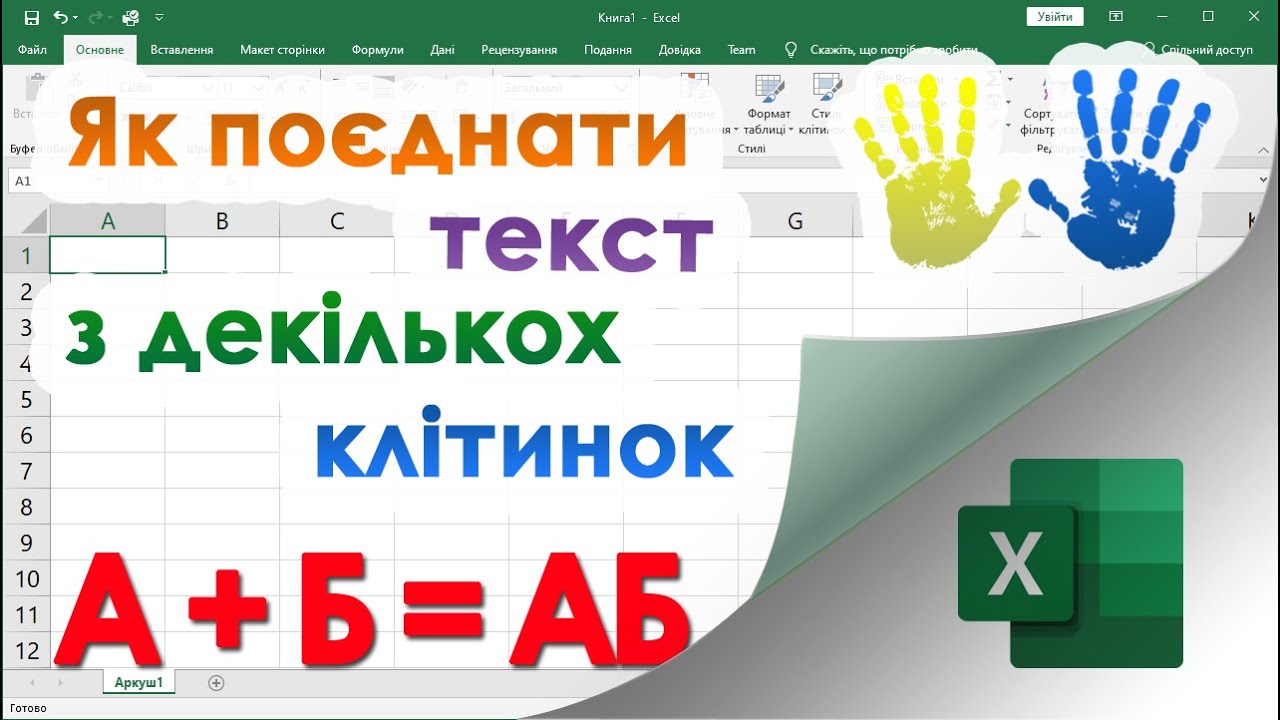Switch to the Рецензування tab

tap(519, 50)
